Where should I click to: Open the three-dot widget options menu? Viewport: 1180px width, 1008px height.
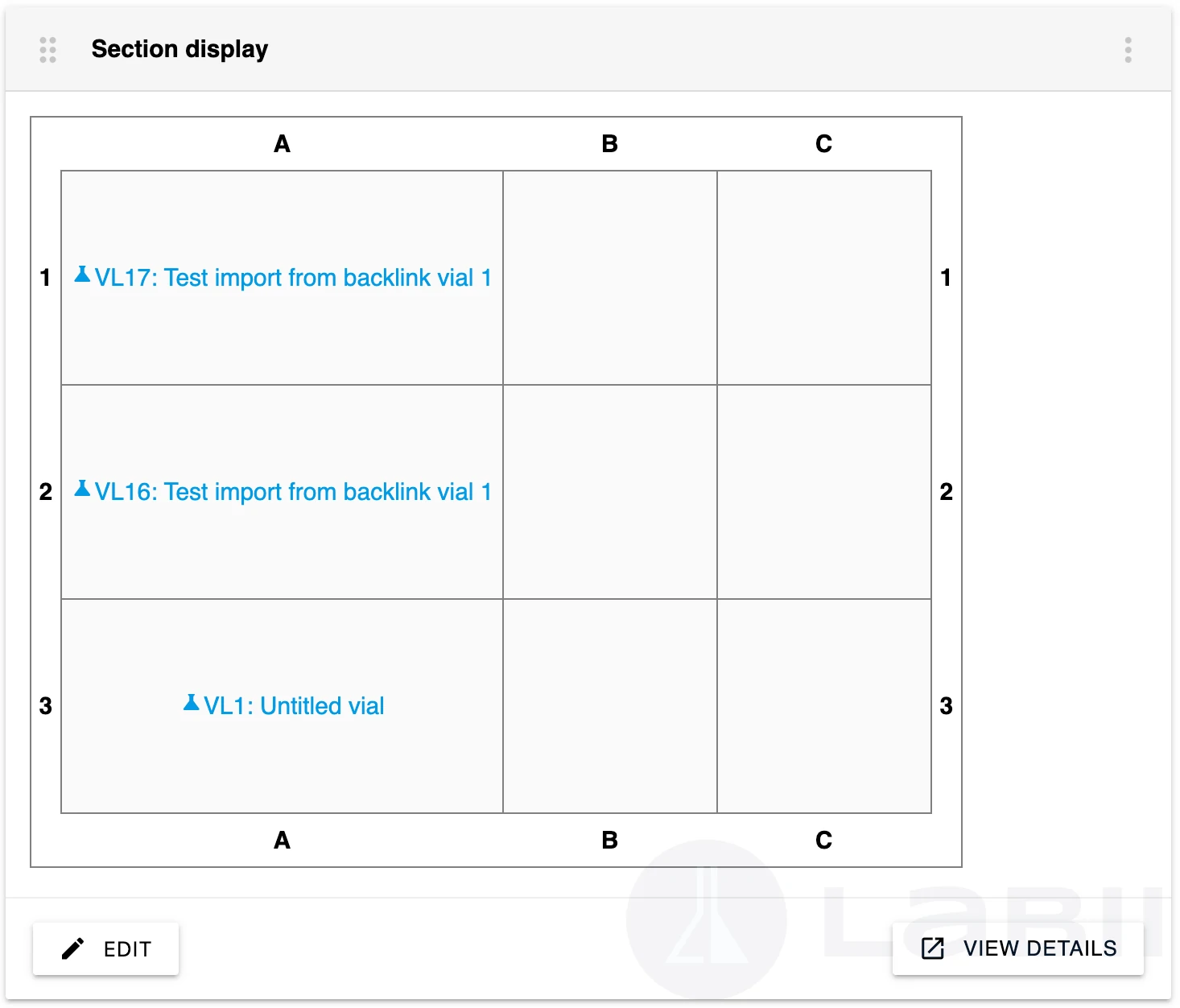(x=1128, y=50)
